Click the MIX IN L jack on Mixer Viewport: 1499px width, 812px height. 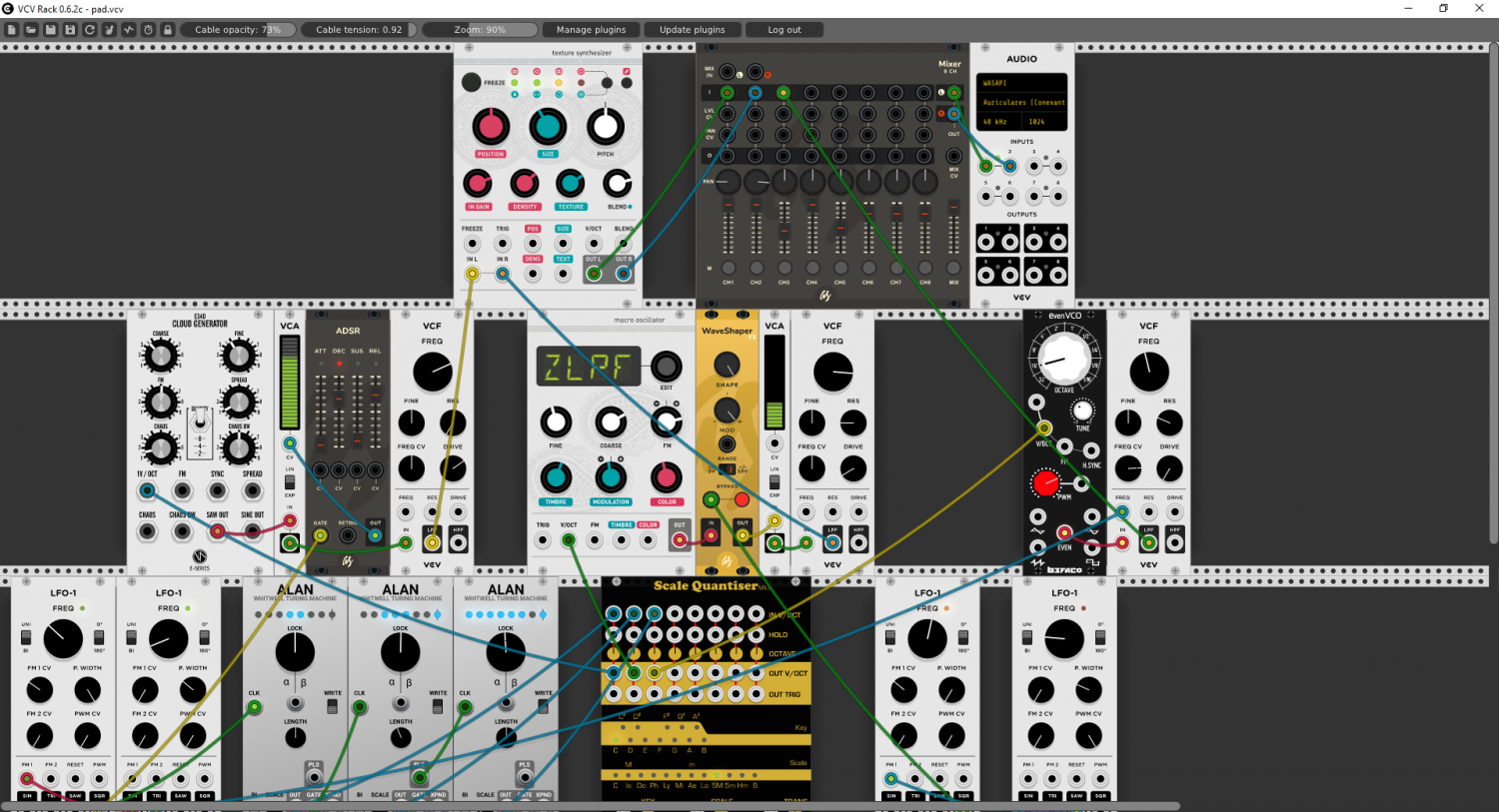pos(728,73)
